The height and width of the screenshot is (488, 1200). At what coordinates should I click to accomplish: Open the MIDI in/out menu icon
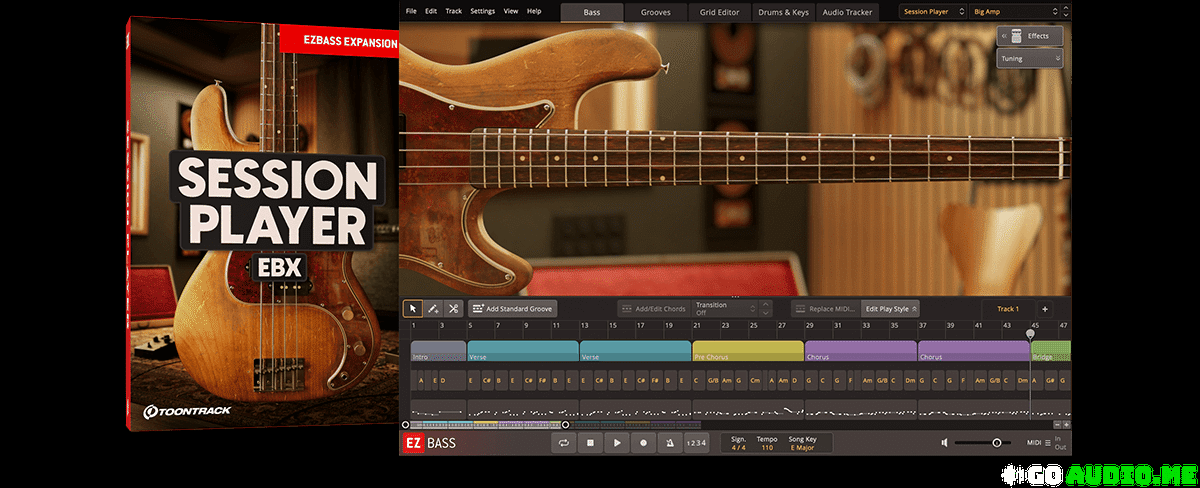1047,442
